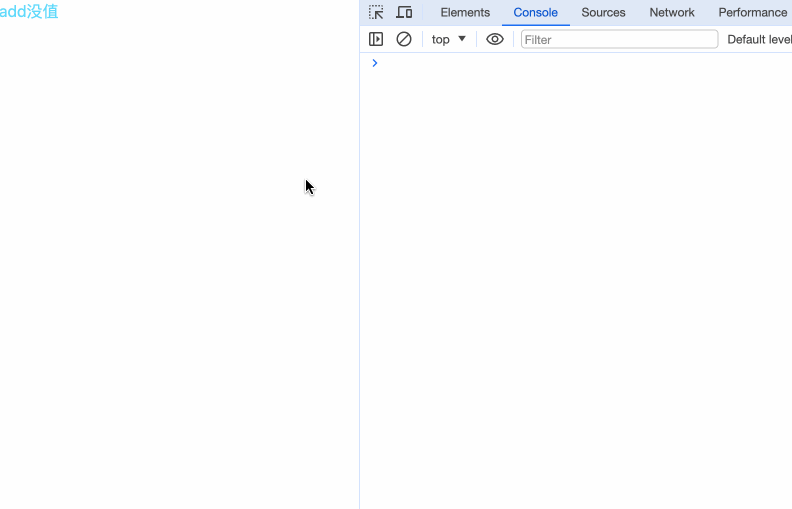792x509 pixels.
Task: Open the Elements tab
Action: [465, 13]
